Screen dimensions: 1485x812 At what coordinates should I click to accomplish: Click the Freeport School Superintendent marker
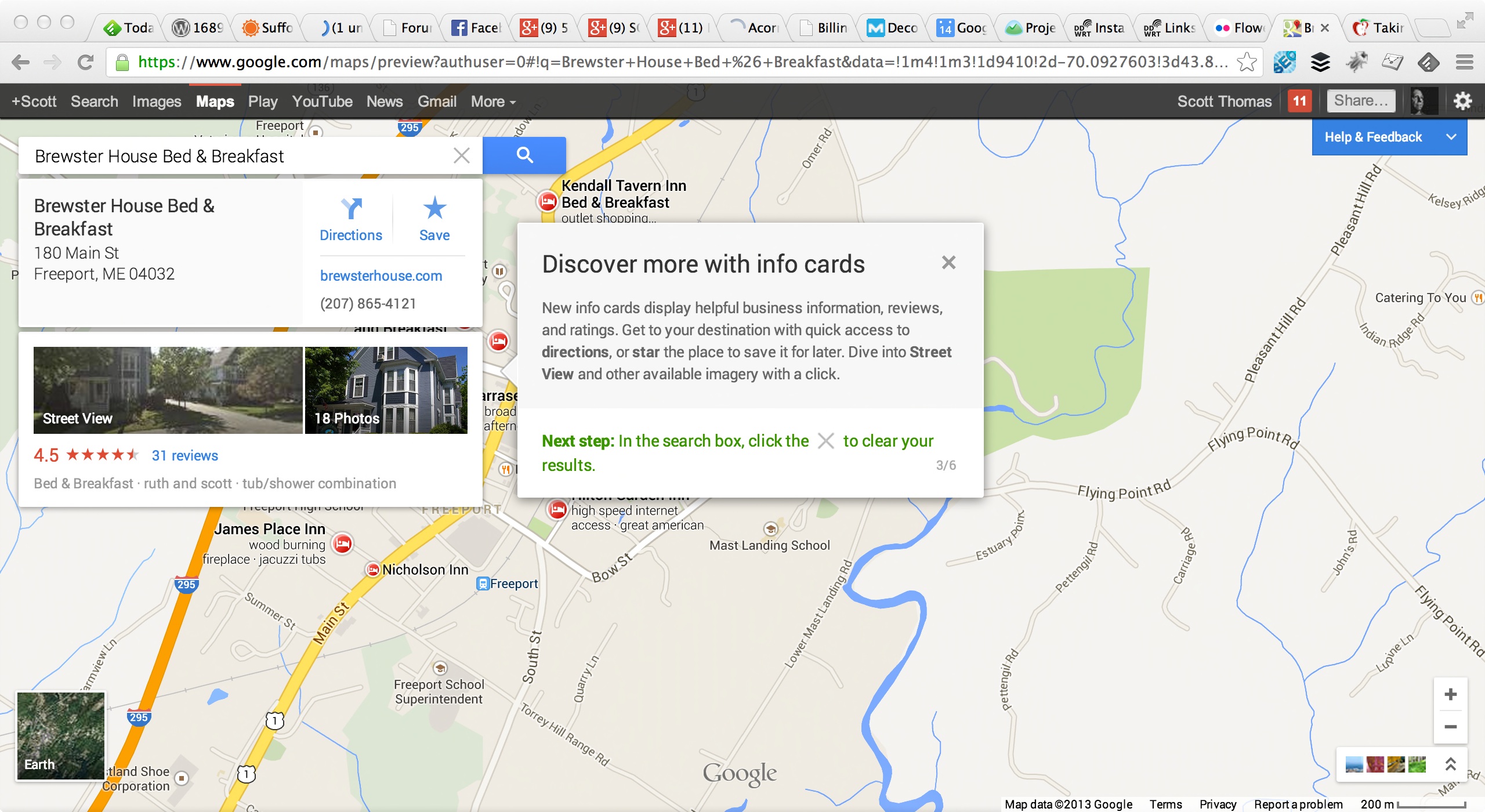tap(440, 668)
